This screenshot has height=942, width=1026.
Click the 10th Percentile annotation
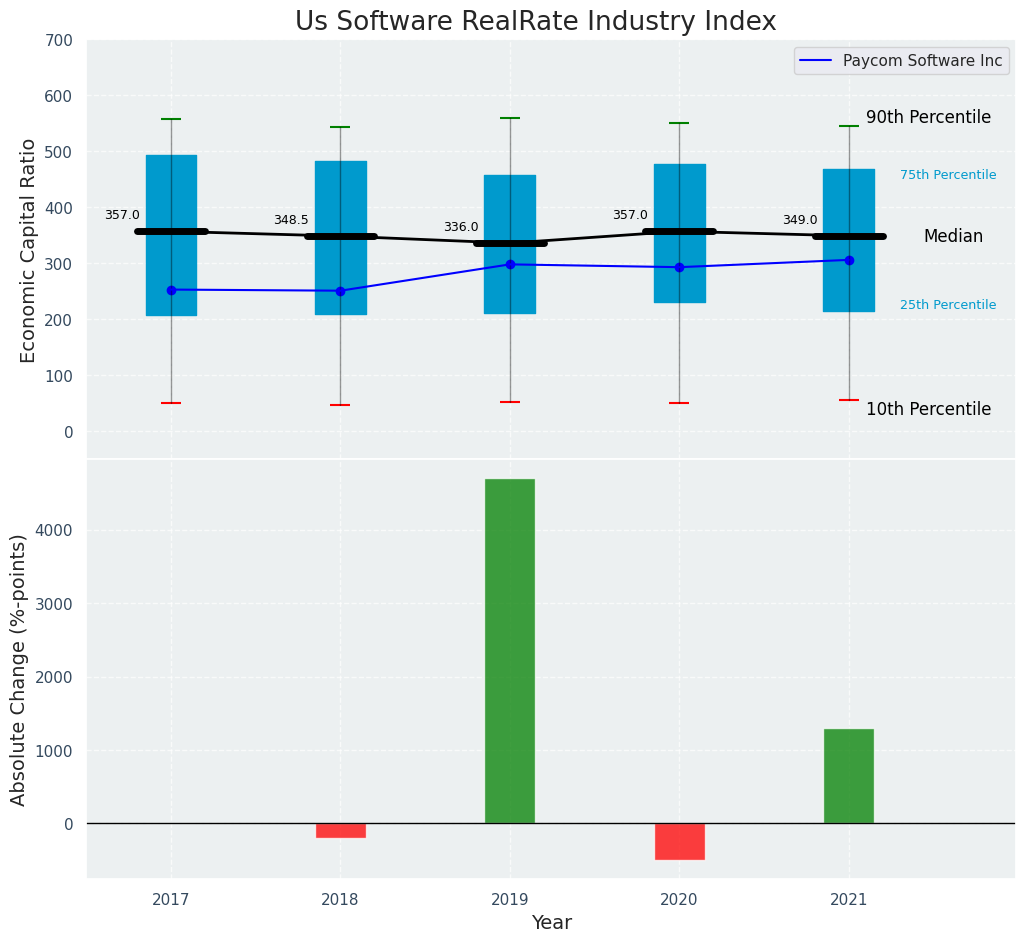click(928, 409)
